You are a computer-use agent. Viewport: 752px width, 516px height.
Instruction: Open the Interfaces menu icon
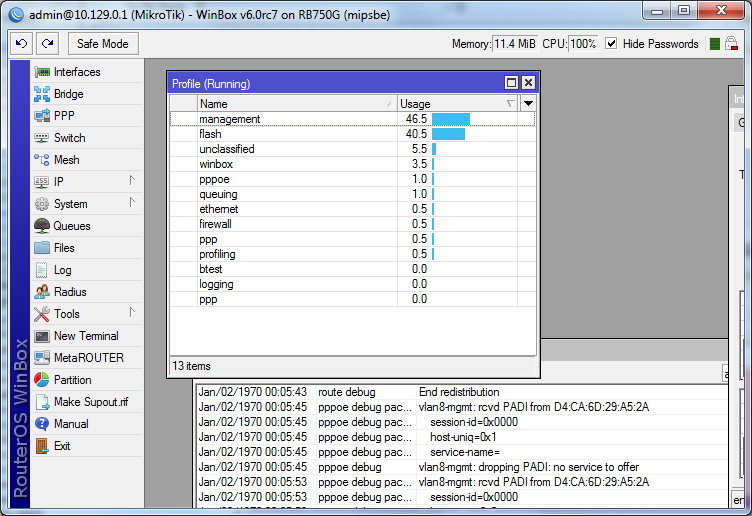(x=42, y=72)
